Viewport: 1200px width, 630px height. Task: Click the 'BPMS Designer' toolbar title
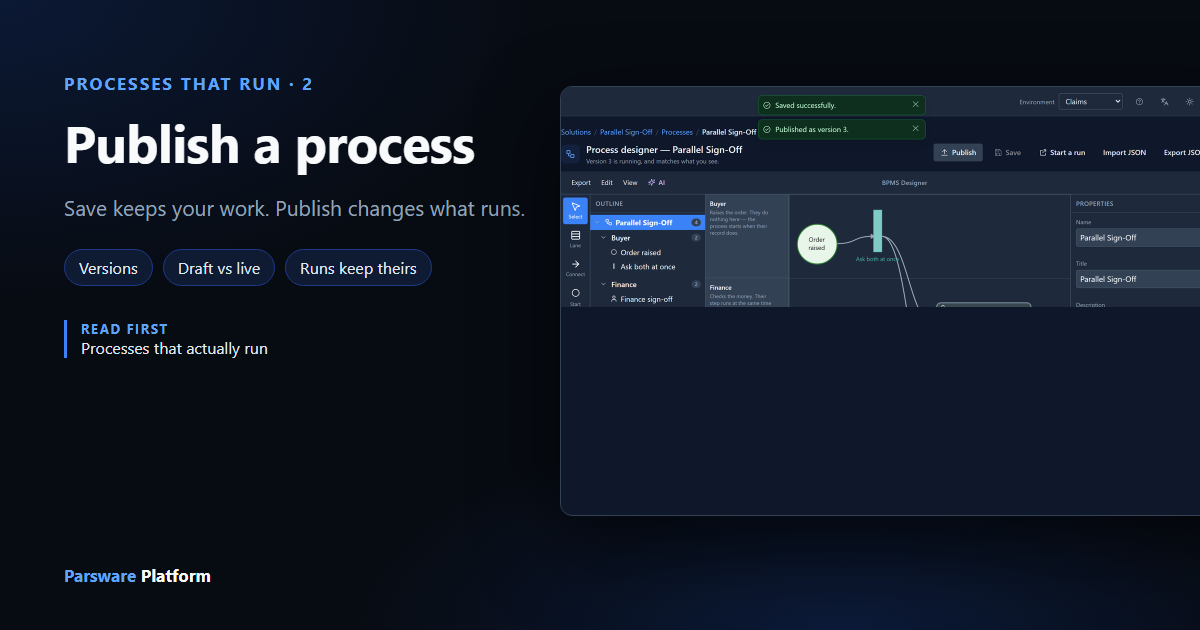(904, 183)
